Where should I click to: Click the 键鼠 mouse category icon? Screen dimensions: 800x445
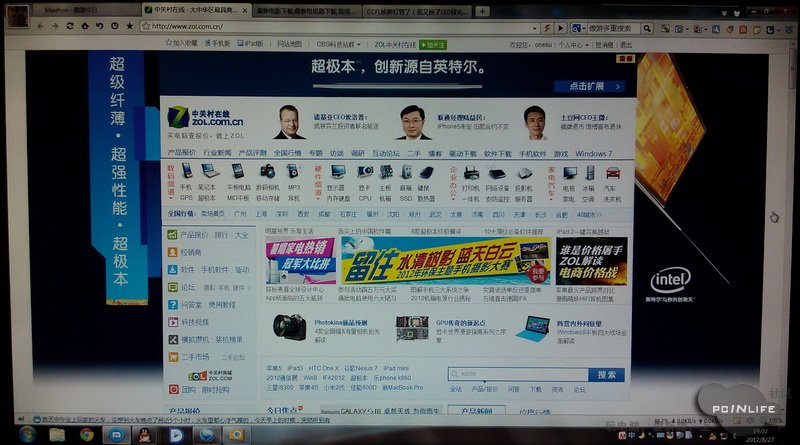(x=426, y=172)
